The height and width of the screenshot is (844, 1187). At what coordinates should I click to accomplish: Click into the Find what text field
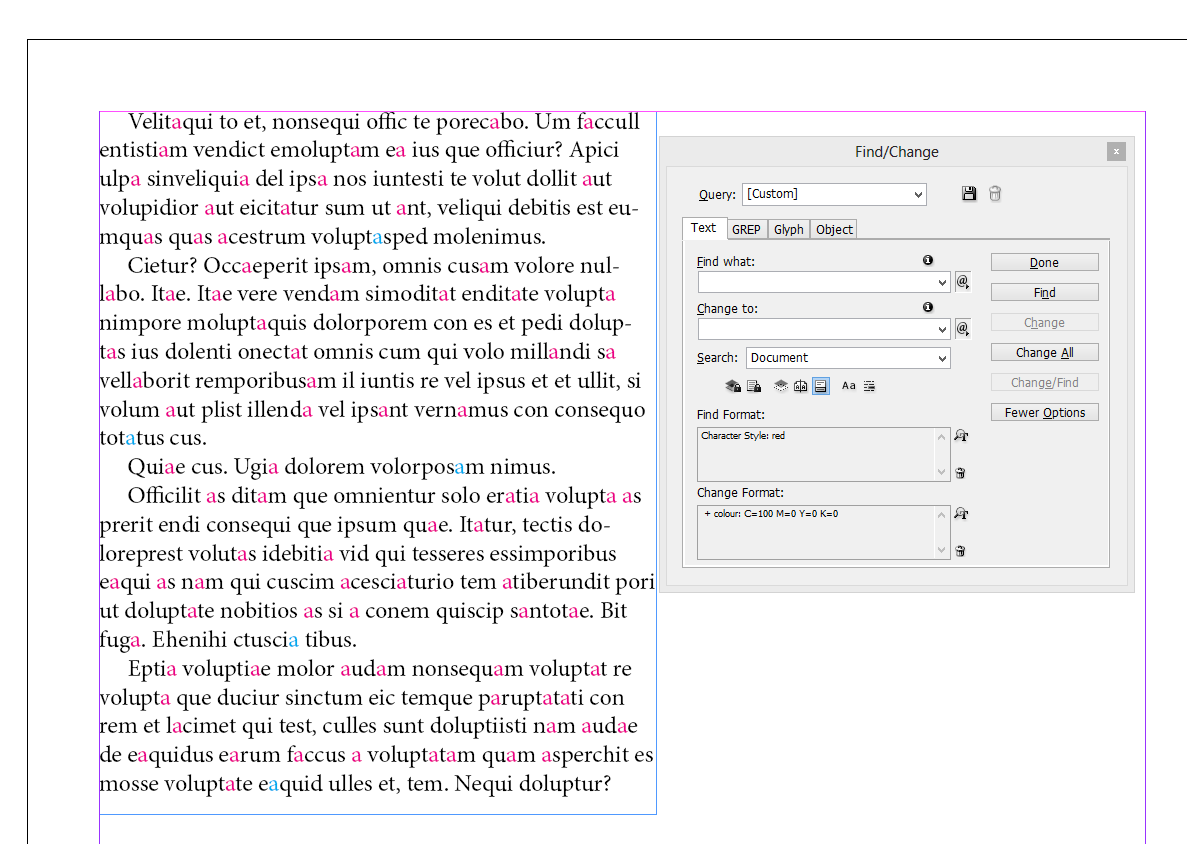point(816,282)
